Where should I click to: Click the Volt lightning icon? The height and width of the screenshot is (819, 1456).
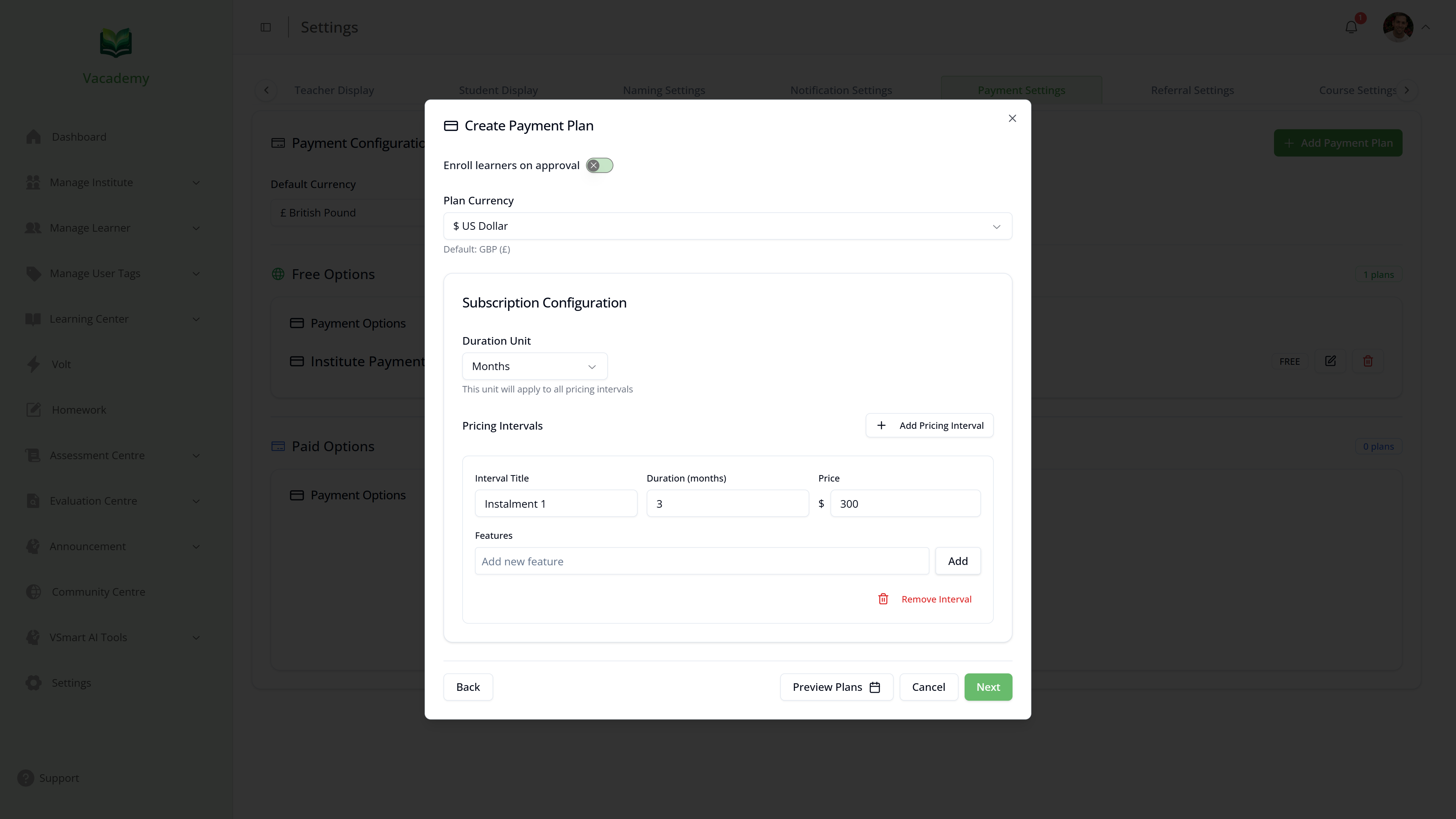[x=33, y=364]
